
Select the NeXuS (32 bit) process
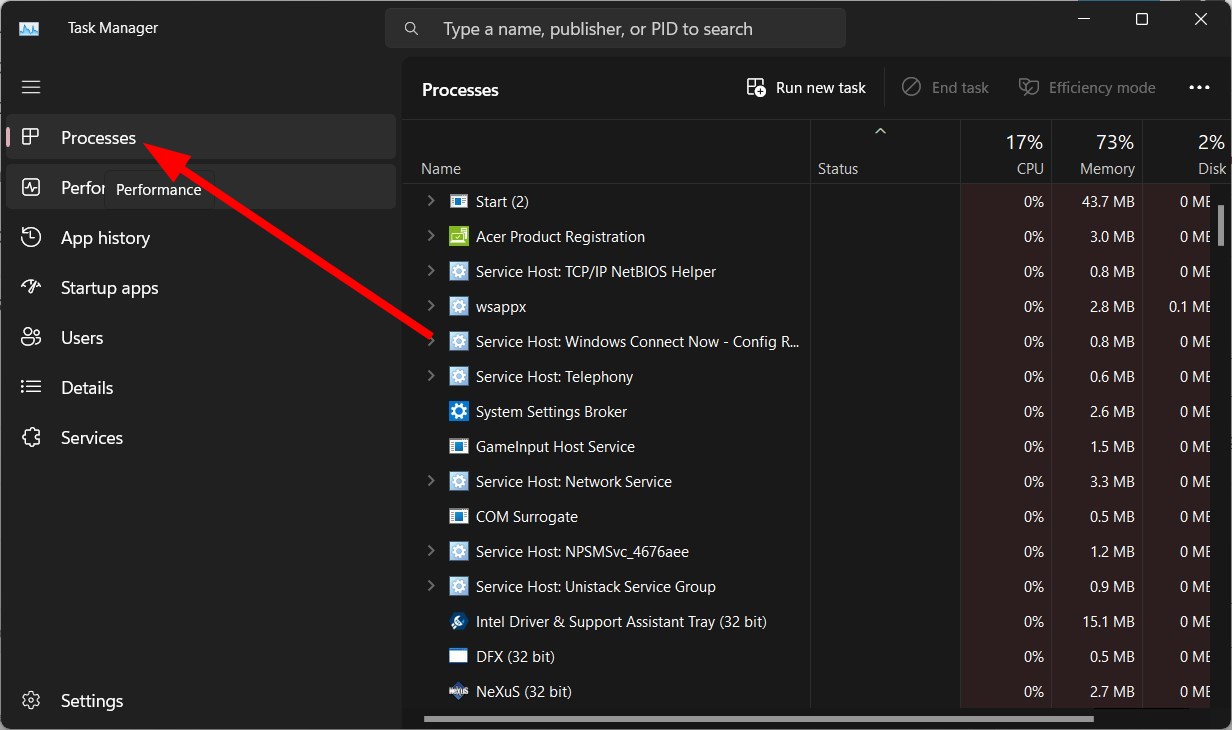[x=523, y=692]
